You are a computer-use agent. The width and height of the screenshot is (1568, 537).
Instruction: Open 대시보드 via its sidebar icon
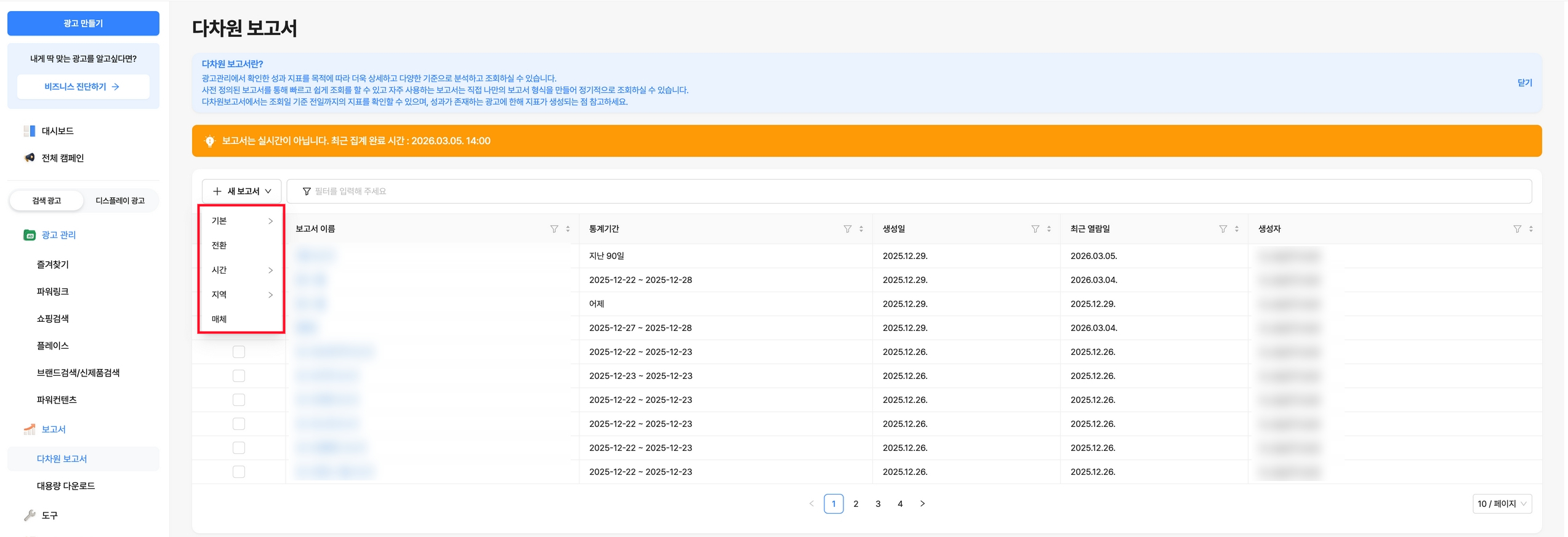[30, 131]
